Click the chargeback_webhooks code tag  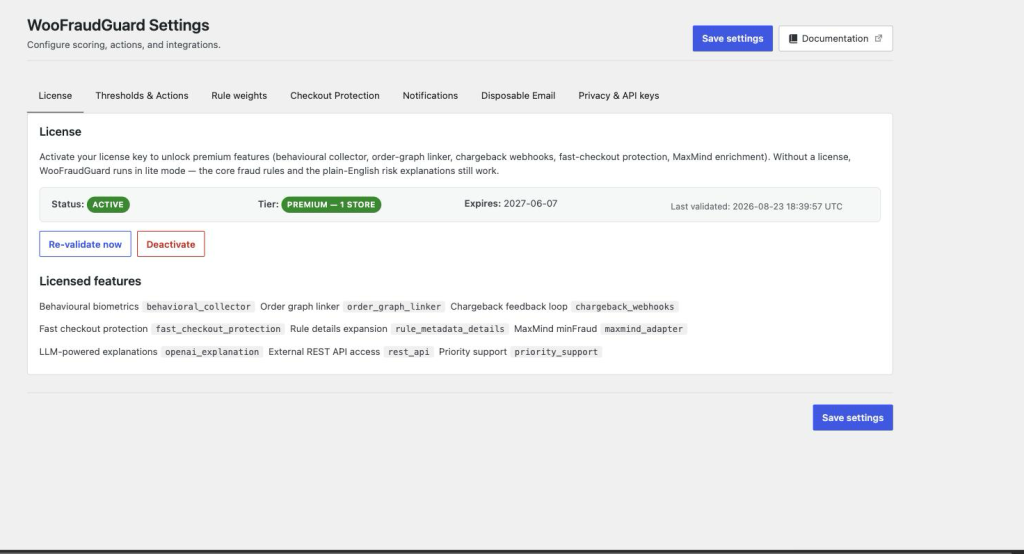pos(624,306)
